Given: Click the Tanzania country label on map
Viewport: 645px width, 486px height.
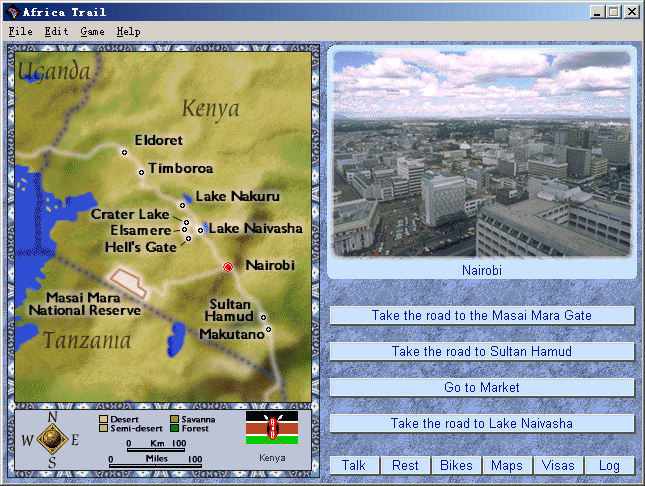Looking at the screenshot, I should pyautogui.click(x=87, y=340).
